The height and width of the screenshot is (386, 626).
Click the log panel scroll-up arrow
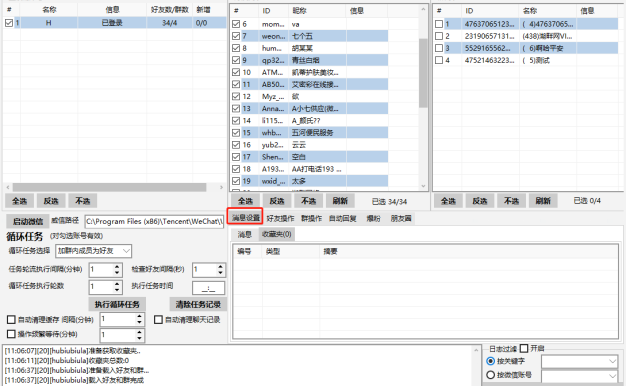pos(476,350)
